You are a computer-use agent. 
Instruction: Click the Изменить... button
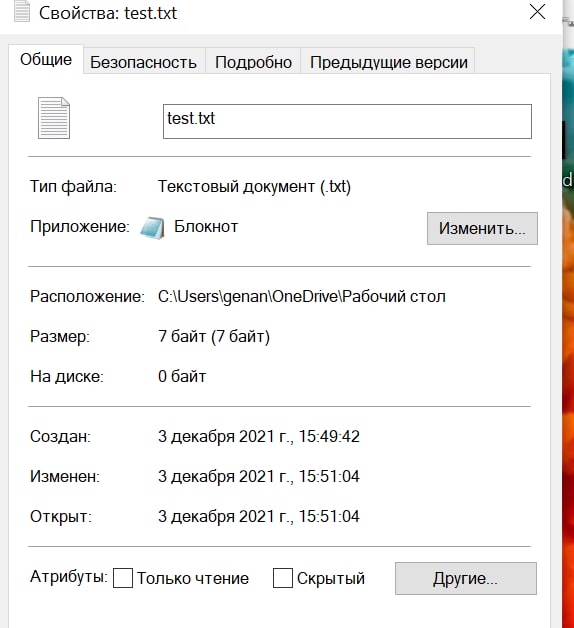[x=482, y=228]
